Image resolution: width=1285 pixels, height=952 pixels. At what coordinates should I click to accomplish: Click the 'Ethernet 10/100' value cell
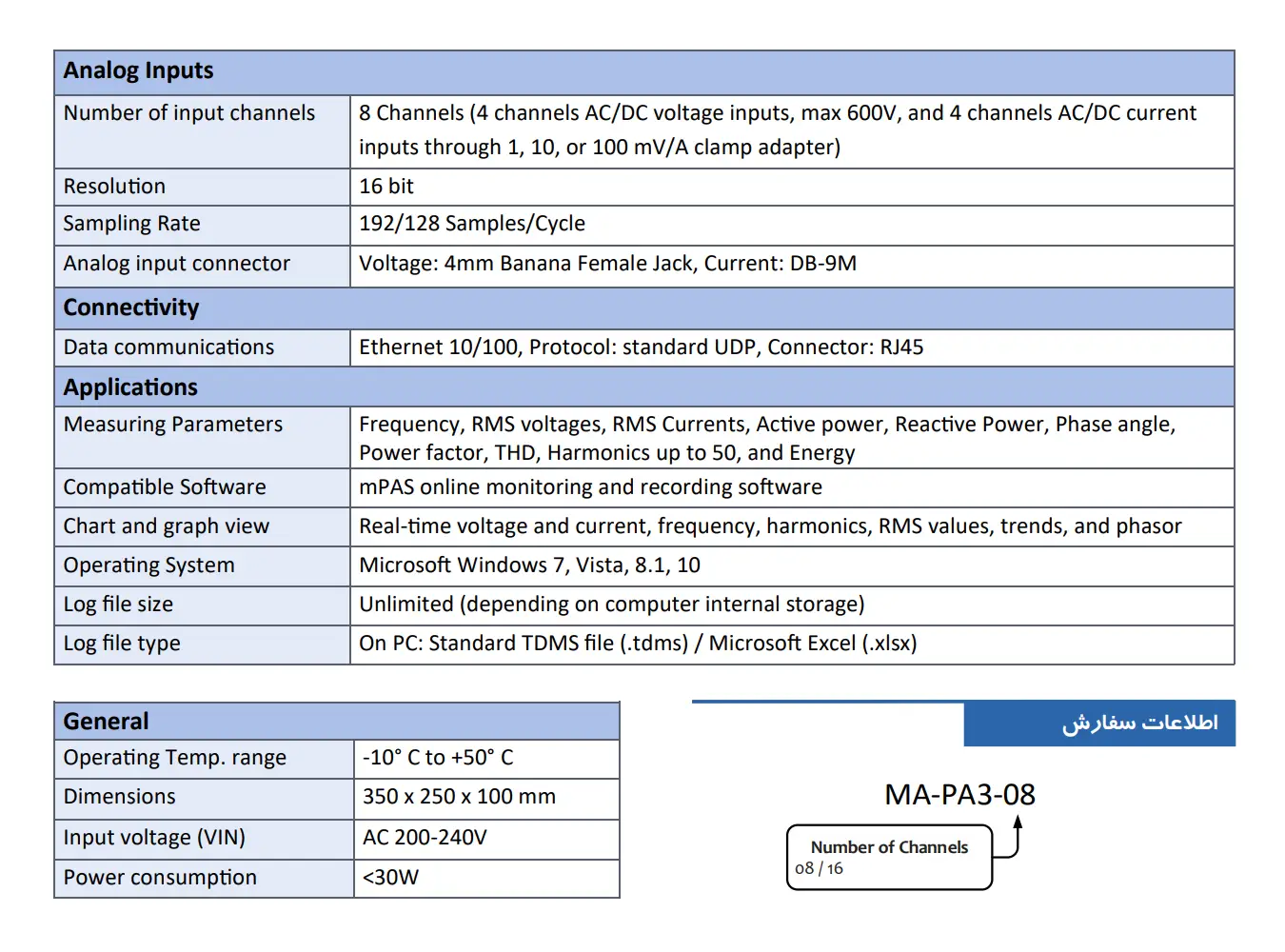(x=792, y=347)
